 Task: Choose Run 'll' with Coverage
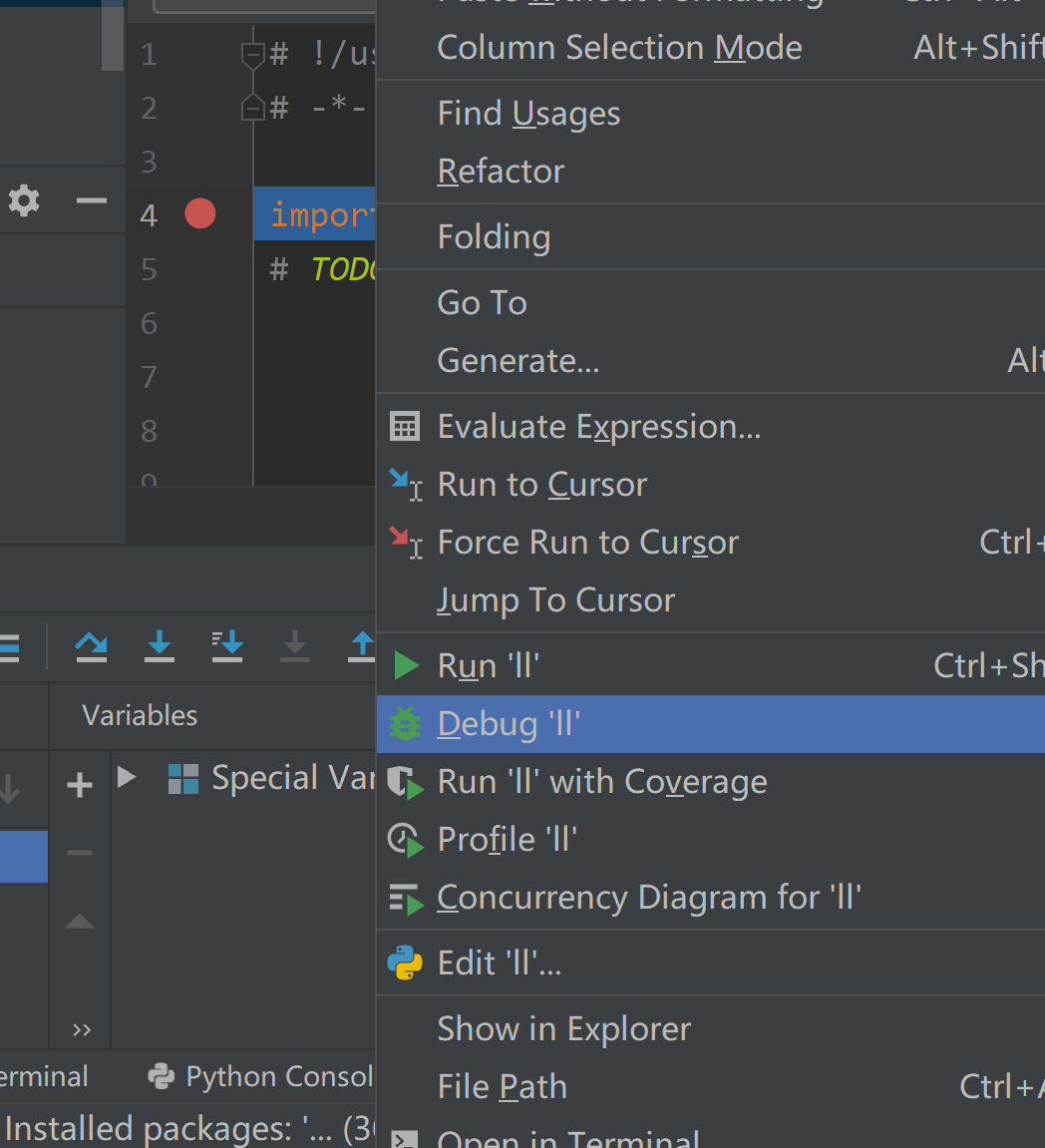click(602, 782)
